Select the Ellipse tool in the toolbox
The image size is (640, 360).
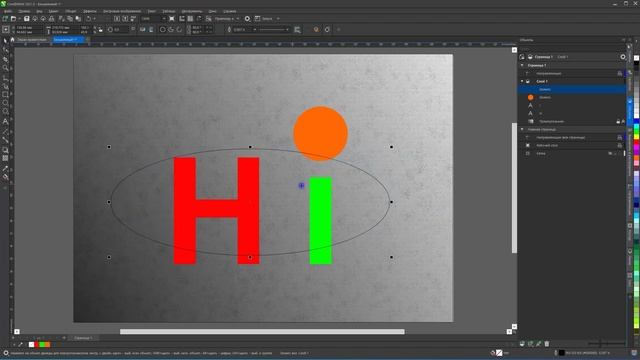point(5,103)
